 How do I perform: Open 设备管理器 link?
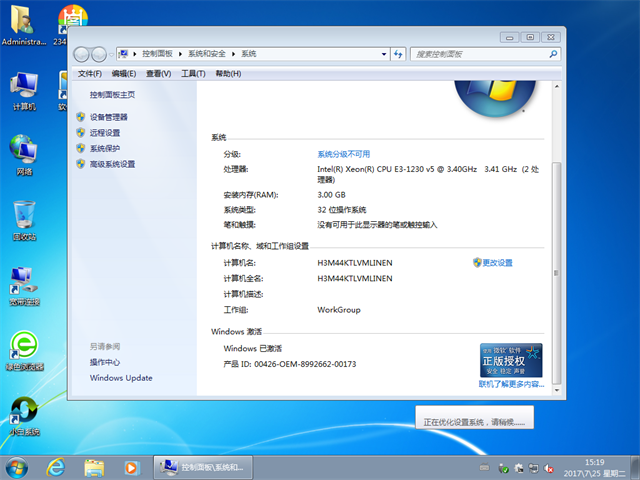pos(109,117)
